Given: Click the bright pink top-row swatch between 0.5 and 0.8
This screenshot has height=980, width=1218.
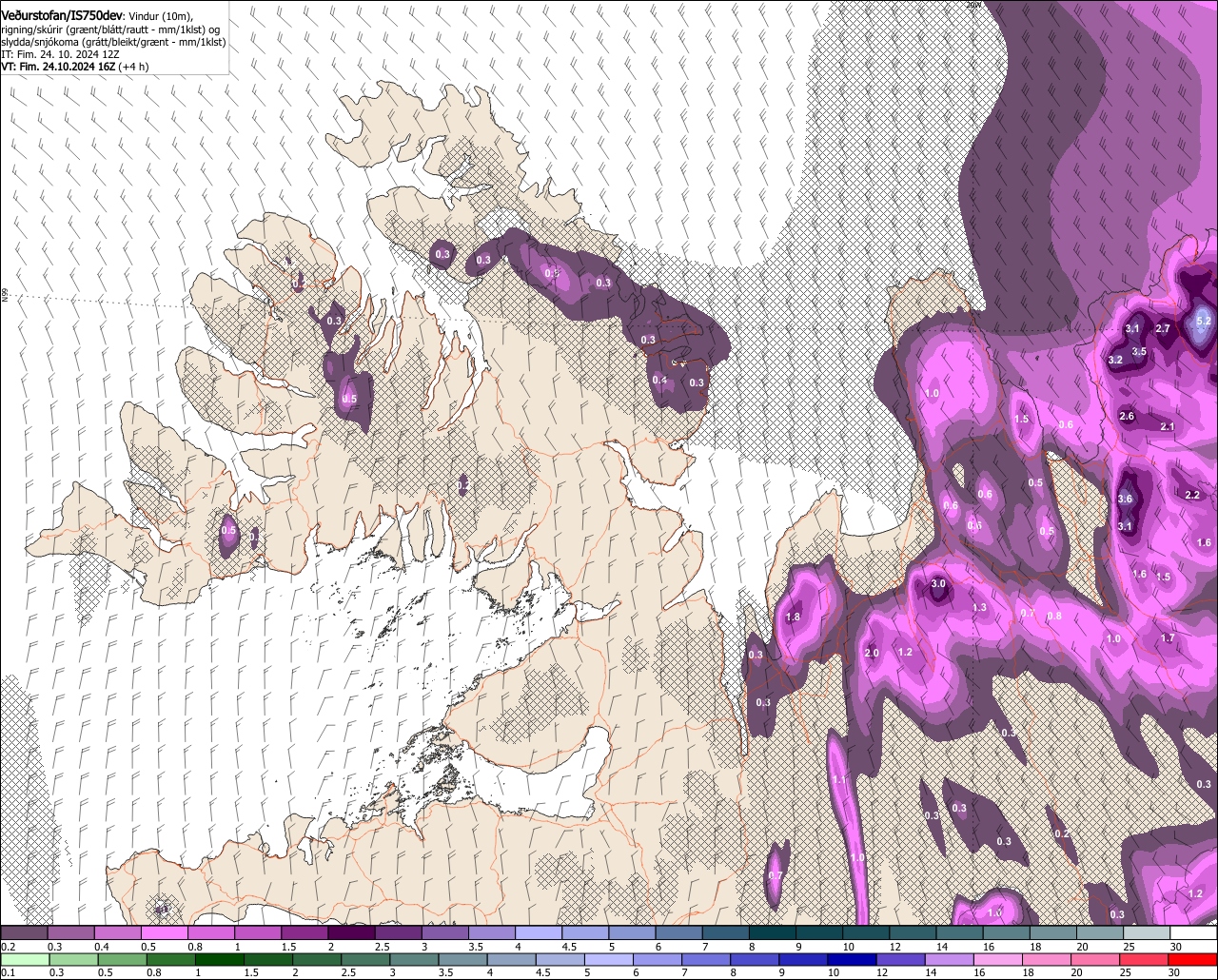Looking at the screenshot, I should click(165, 933).
